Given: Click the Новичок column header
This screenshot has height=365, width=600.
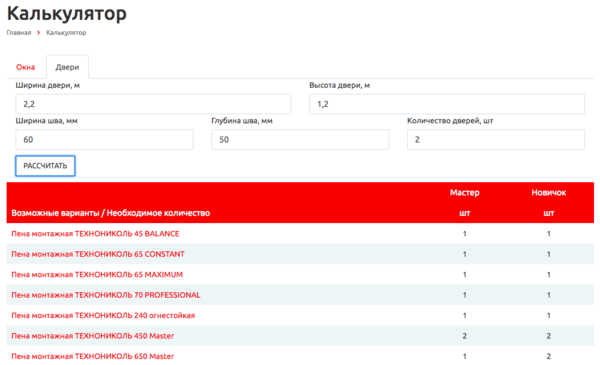Looking at the screenshot, I should [549, 192].
